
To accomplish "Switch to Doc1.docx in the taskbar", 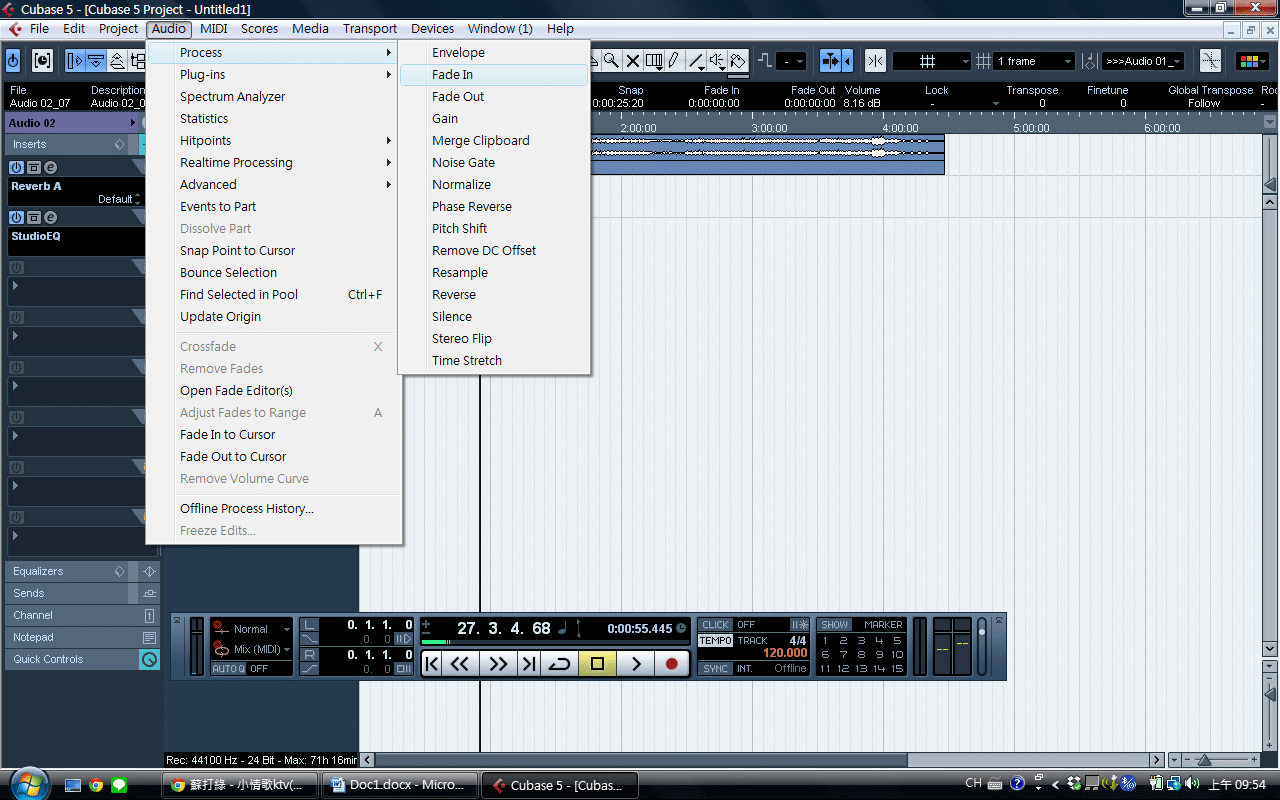I will click(400, 785).
